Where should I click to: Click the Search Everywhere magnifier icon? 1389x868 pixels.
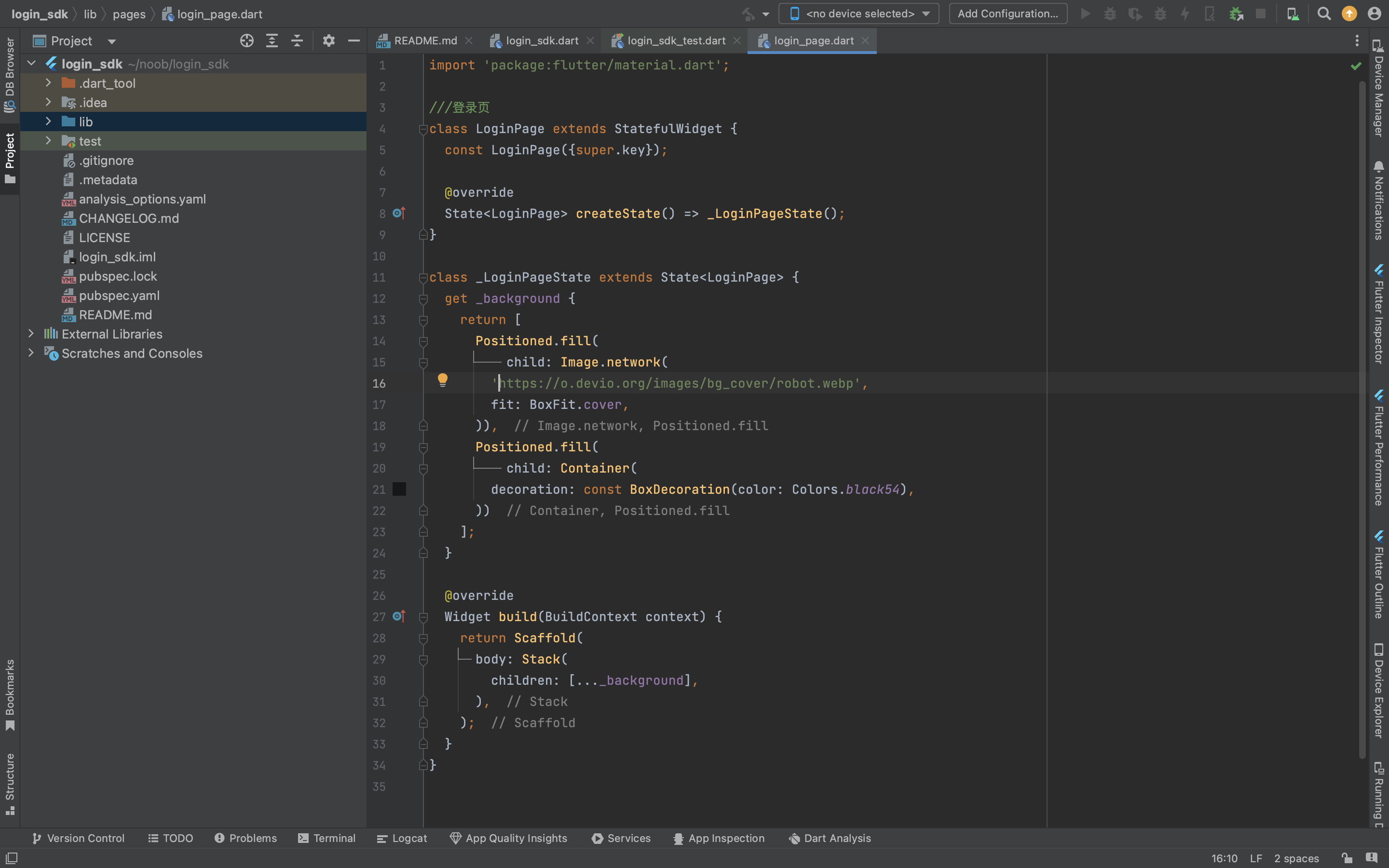click(1324, 14)
